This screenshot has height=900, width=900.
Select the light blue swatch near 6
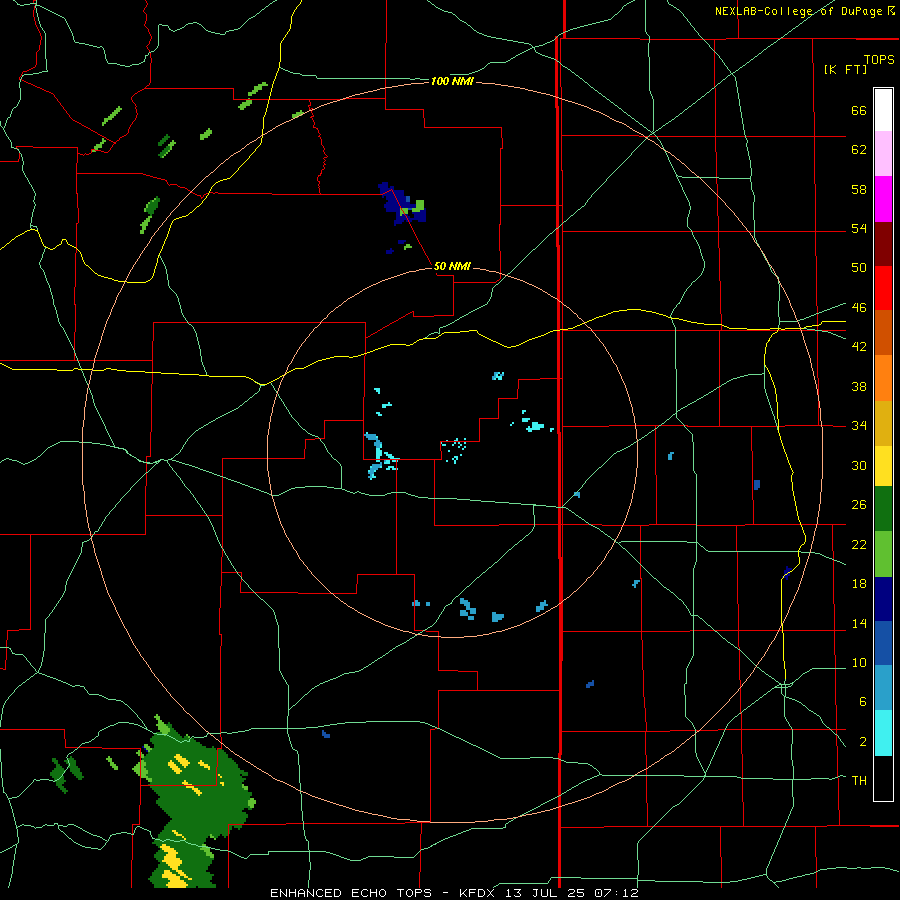[883, 688]
